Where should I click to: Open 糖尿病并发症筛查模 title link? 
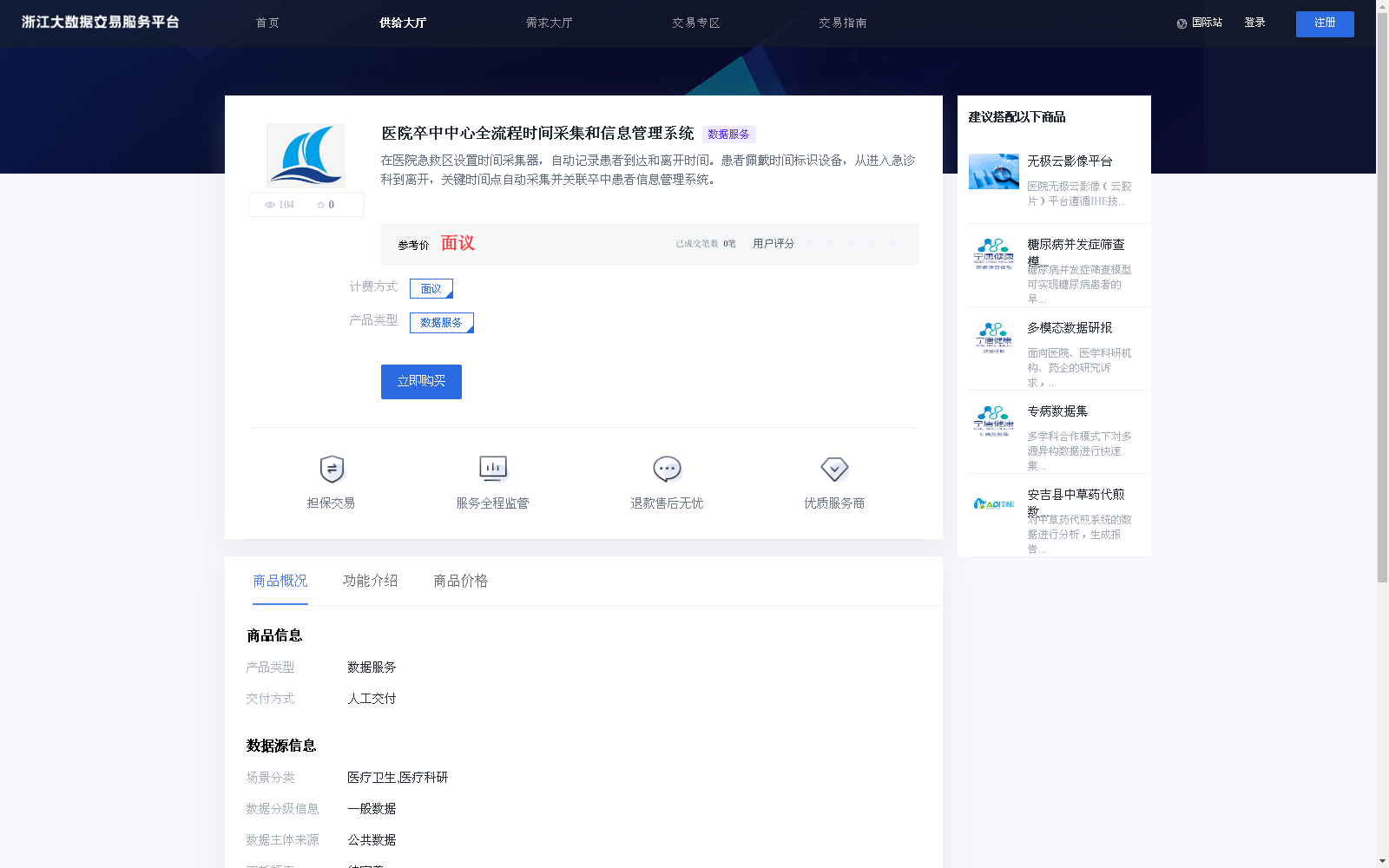click(x=1076, y=253)
